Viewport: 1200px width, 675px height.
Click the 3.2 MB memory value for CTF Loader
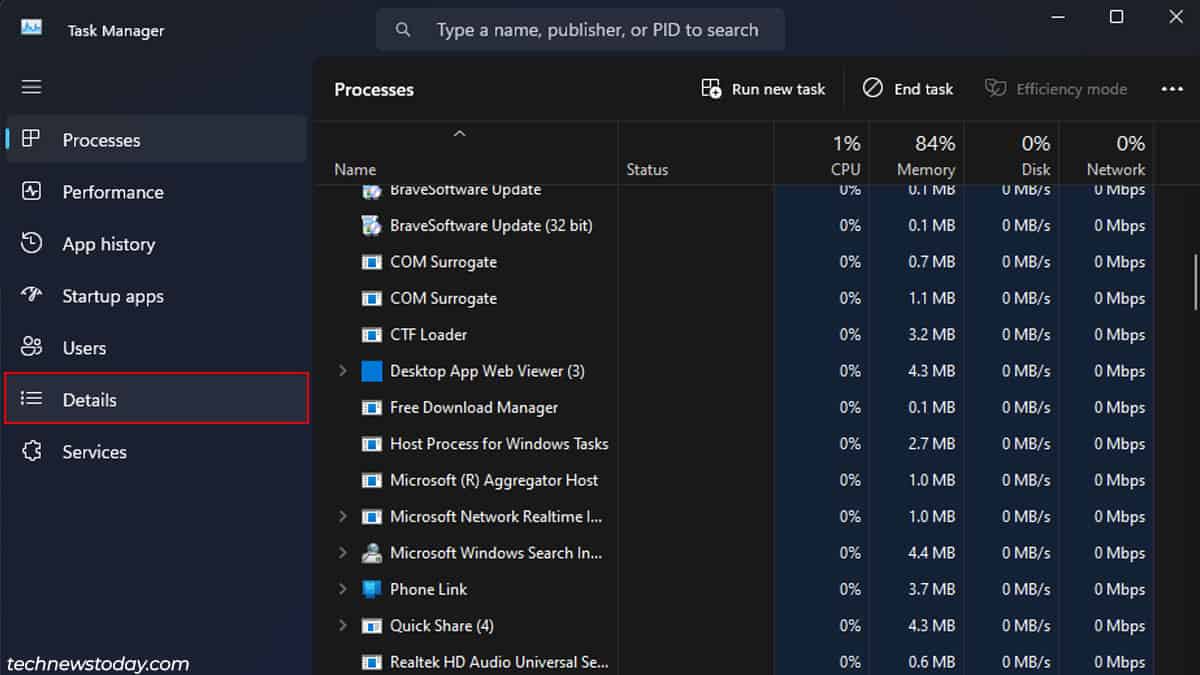click(x=932, y=335)
